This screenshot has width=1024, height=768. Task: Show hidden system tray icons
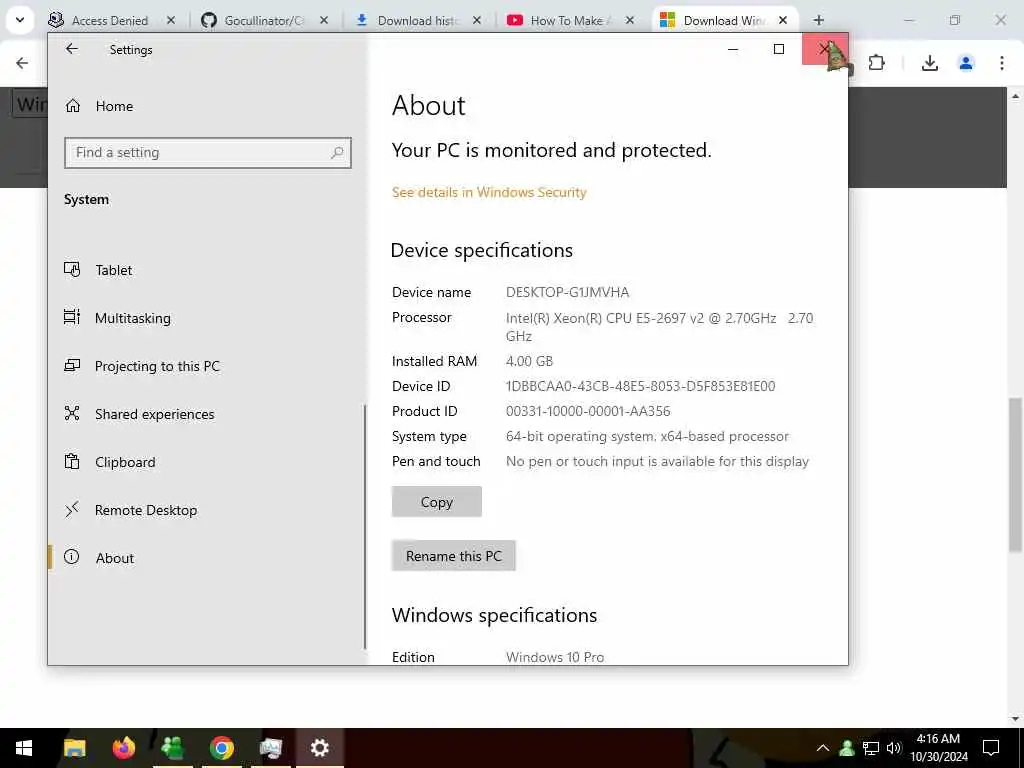point(823,748)
